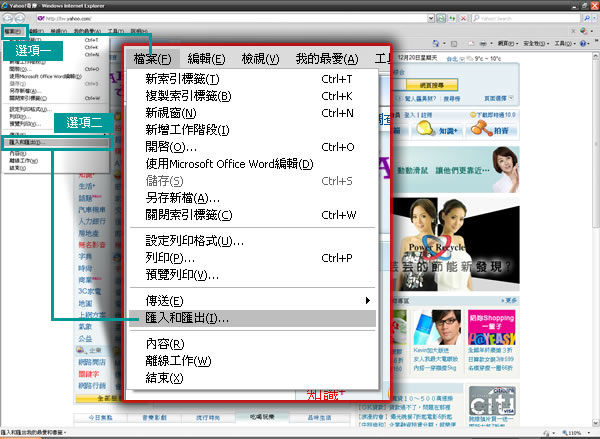Image resolution: width=600 pixels, height=439 pixels.
Task: Open 檢視(V) in the enlarged menu bar
Action: point(261,59)
